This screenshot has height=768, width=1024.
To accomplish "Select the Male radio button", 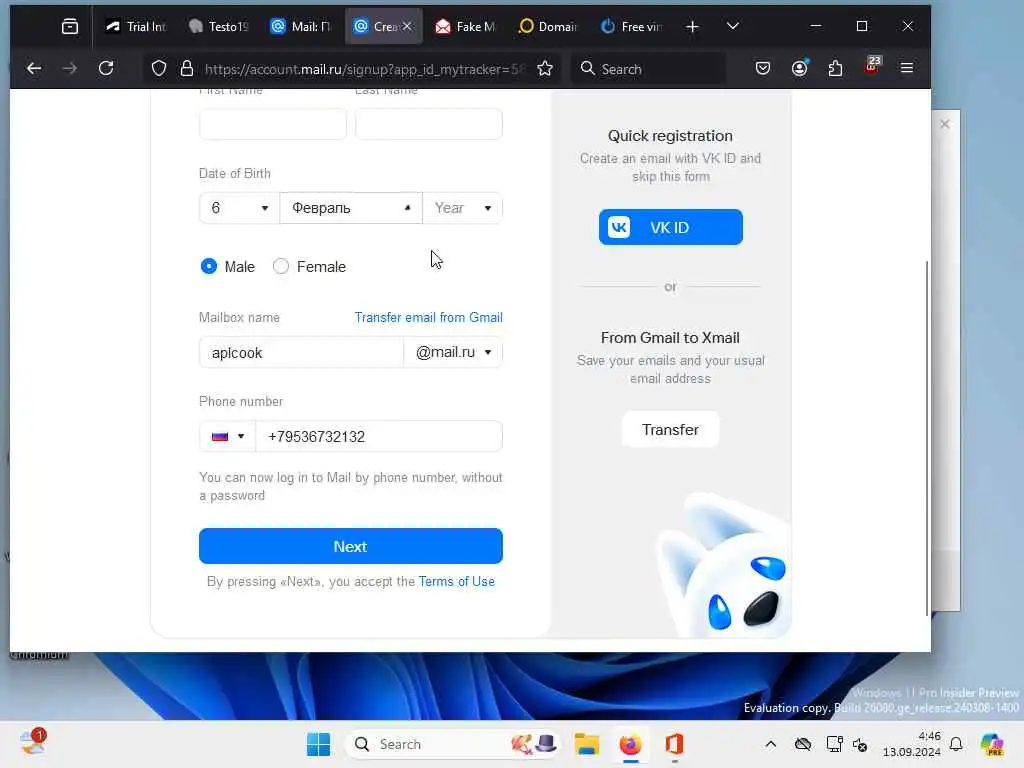I will (209, 266).
